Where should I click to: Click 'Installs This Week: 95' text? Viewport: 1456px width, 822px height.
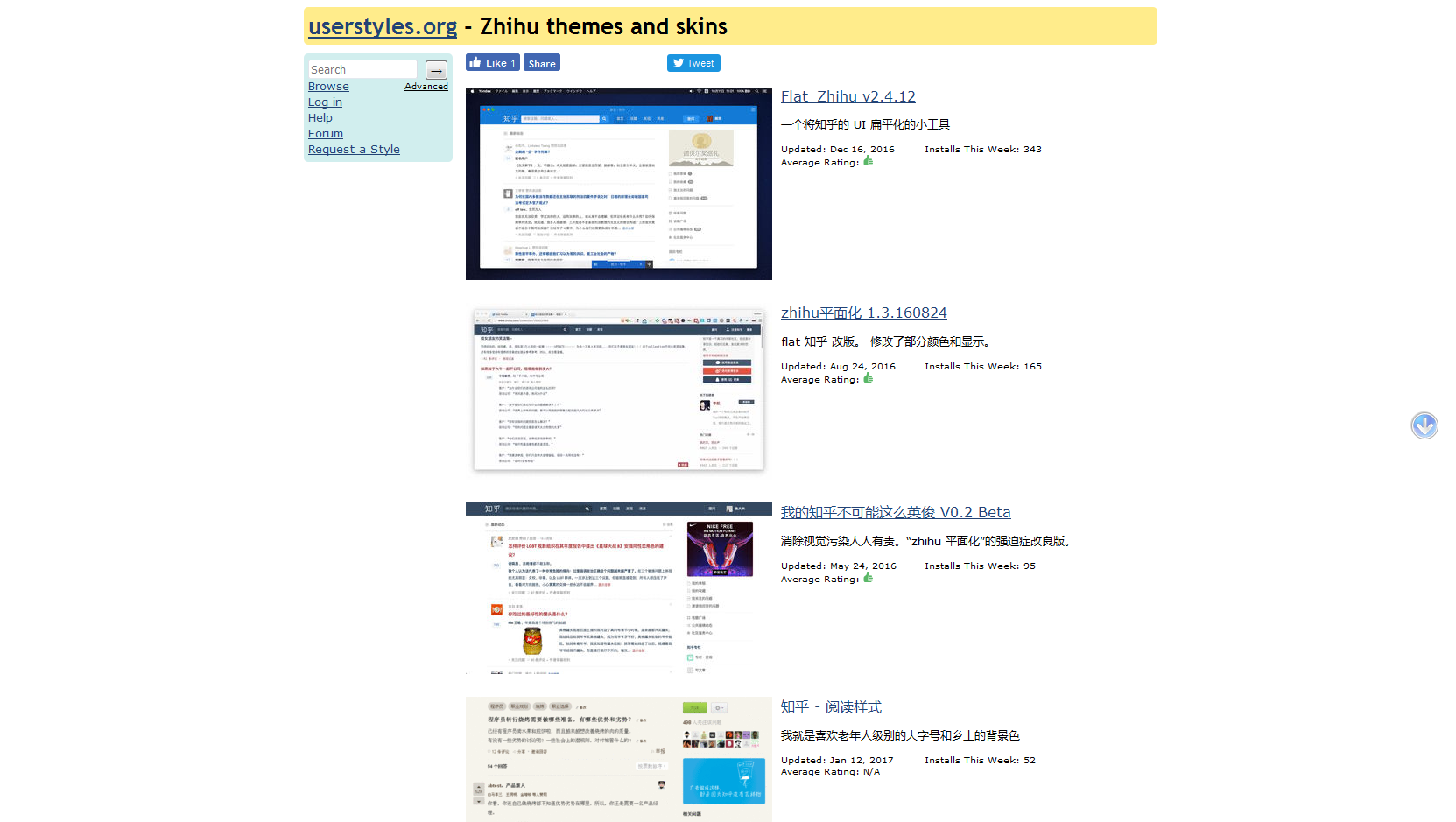click(x=980, y=566)
